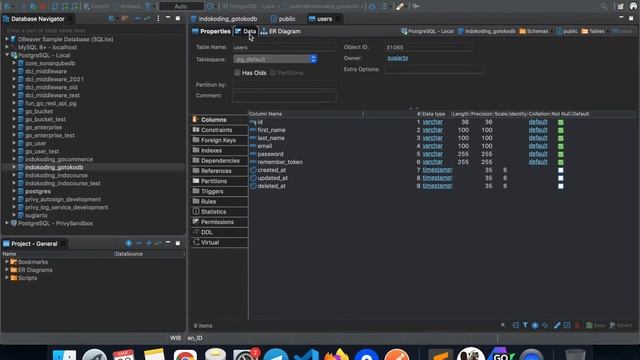Viewport: 640px width, 360px height.
Task: Select the DDL section
Action: pos(219,232)
